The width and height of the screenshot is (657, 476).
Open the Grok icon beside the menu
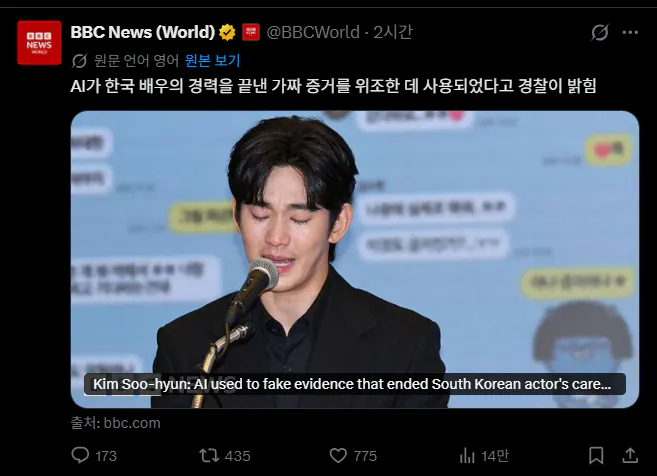coord(600,32)
